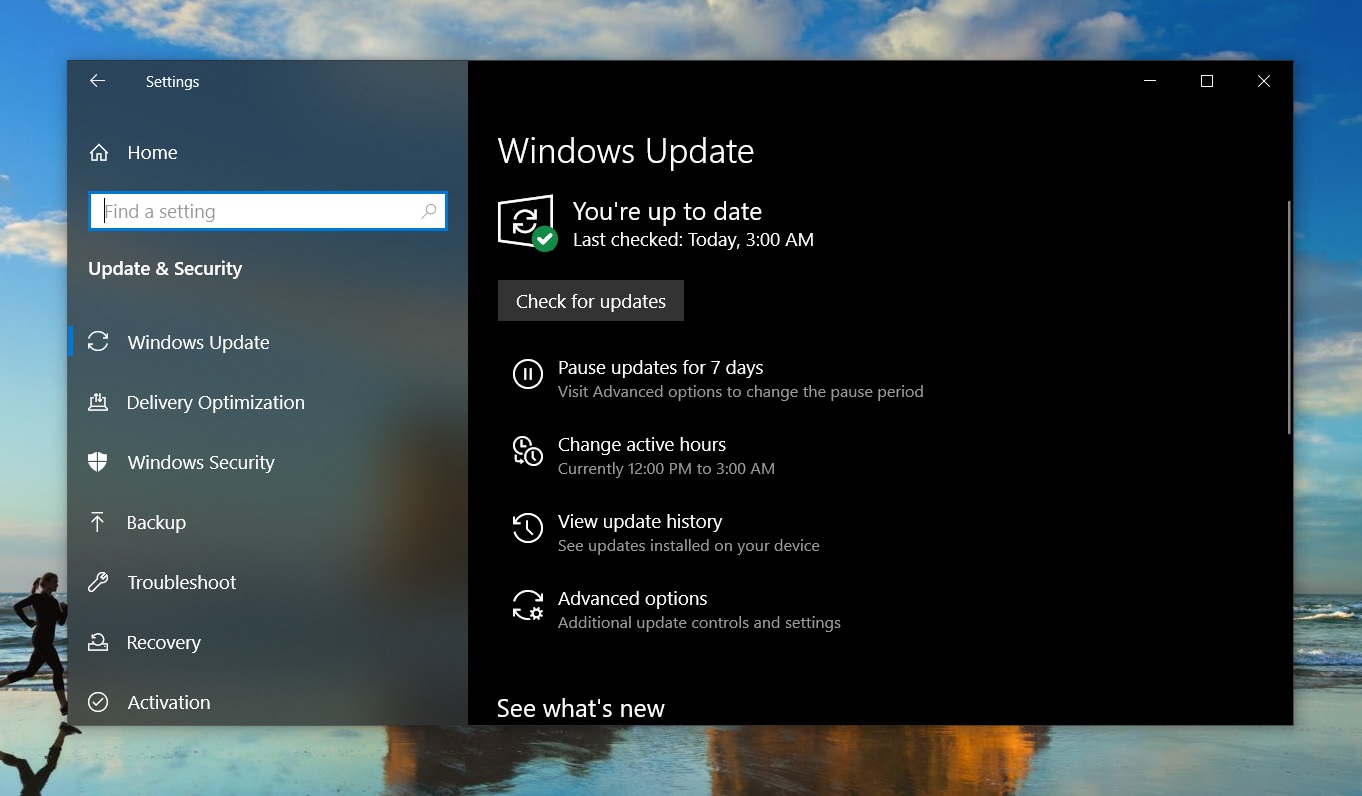Click 'See updates installed on your device' text
This screenshot has width=1362, height=796.
pos(688,546)
